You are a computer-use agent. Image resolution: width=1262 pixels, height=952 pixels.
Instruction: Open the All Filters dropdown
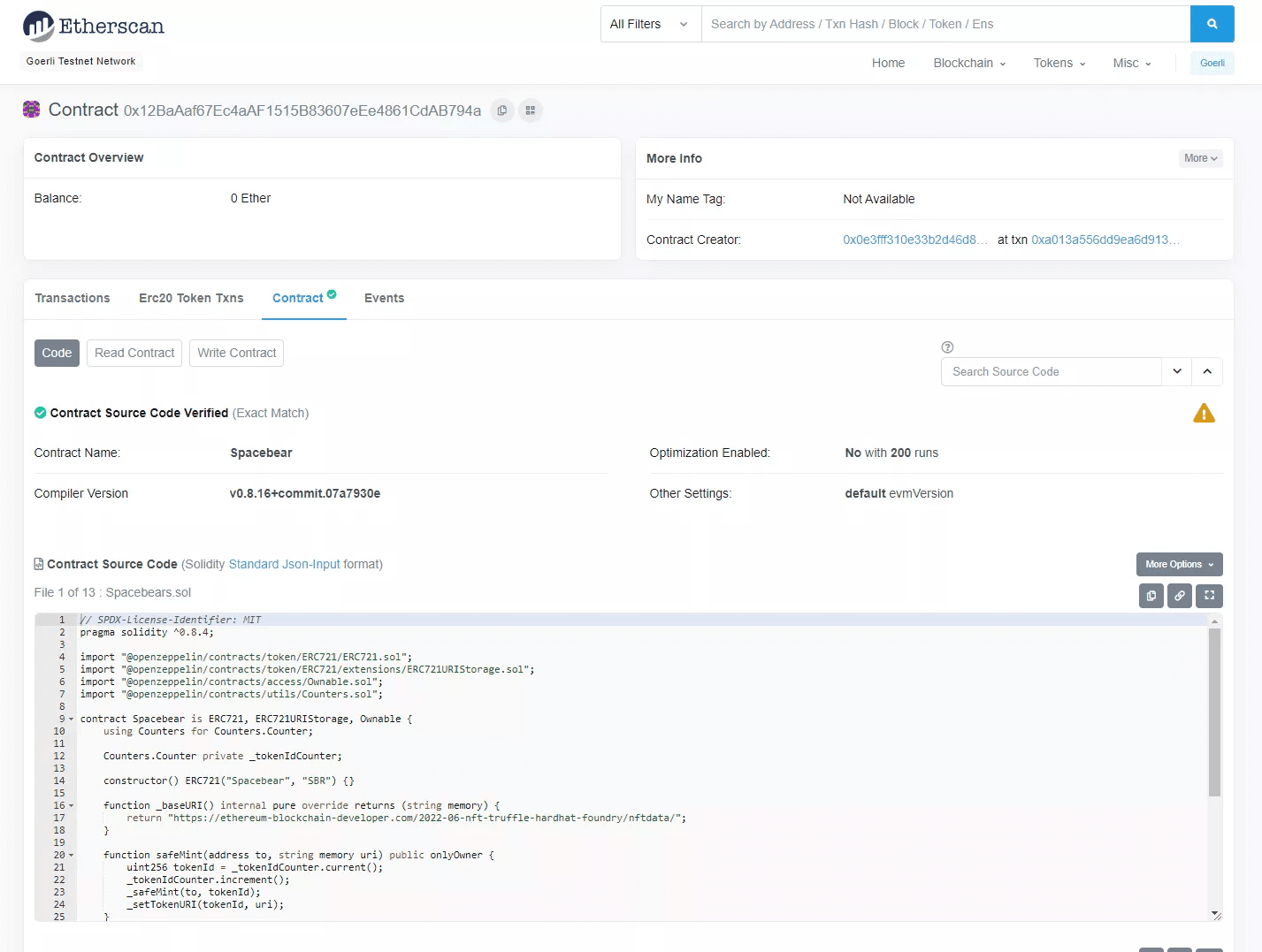coord(650,24)
